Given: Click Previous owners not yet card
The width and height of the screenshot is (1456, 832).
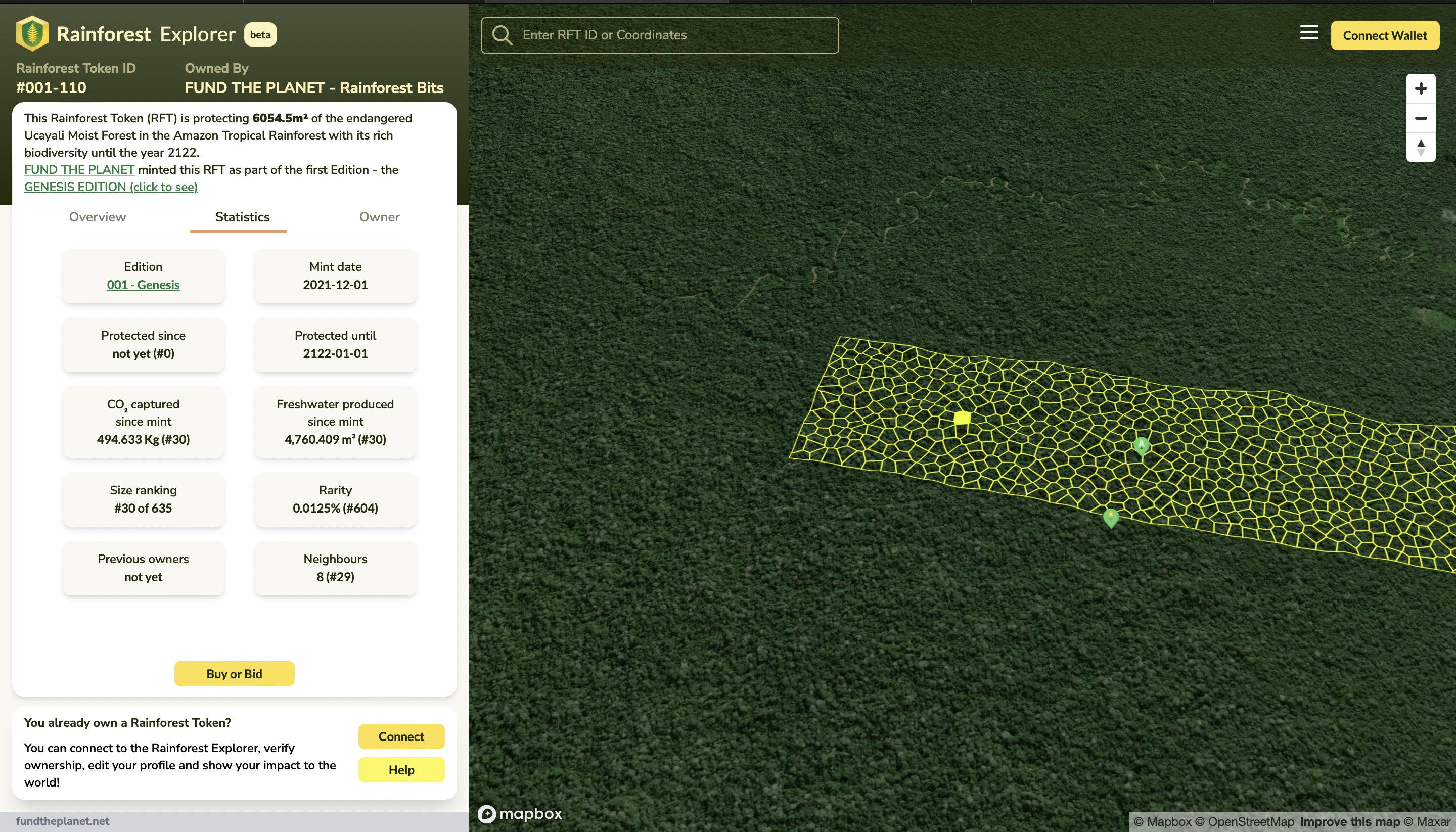Looking at the screenshot, I should pos(144,568).
